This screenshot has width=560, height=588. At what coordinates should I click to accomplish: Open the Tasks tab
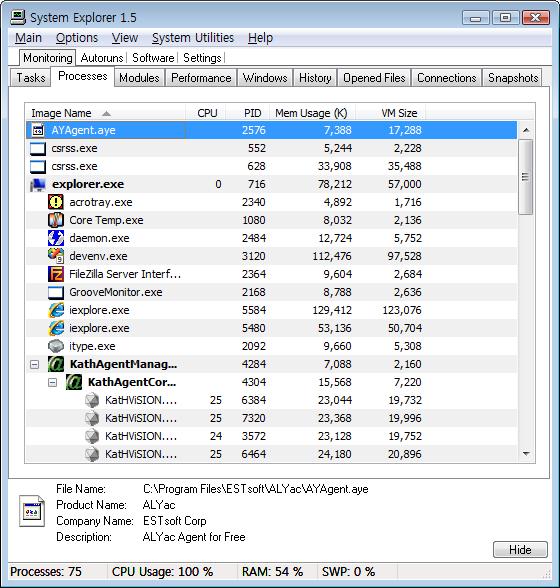pos(31,78)
